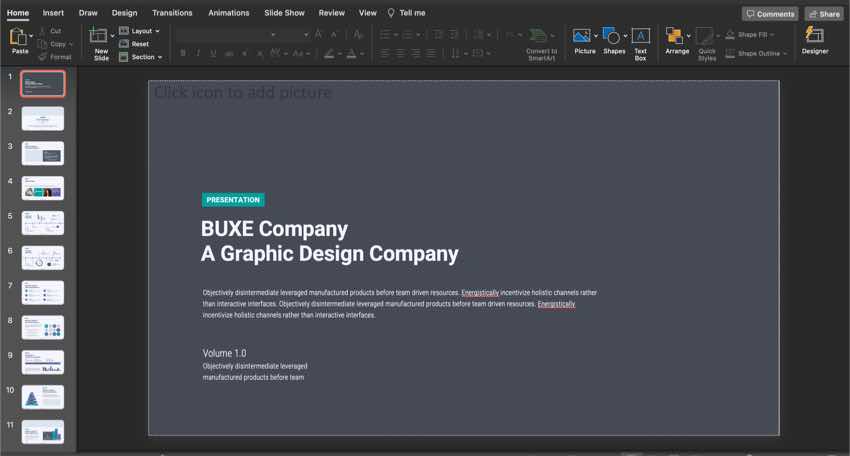Click the Reset slide icon

point(124,44)
